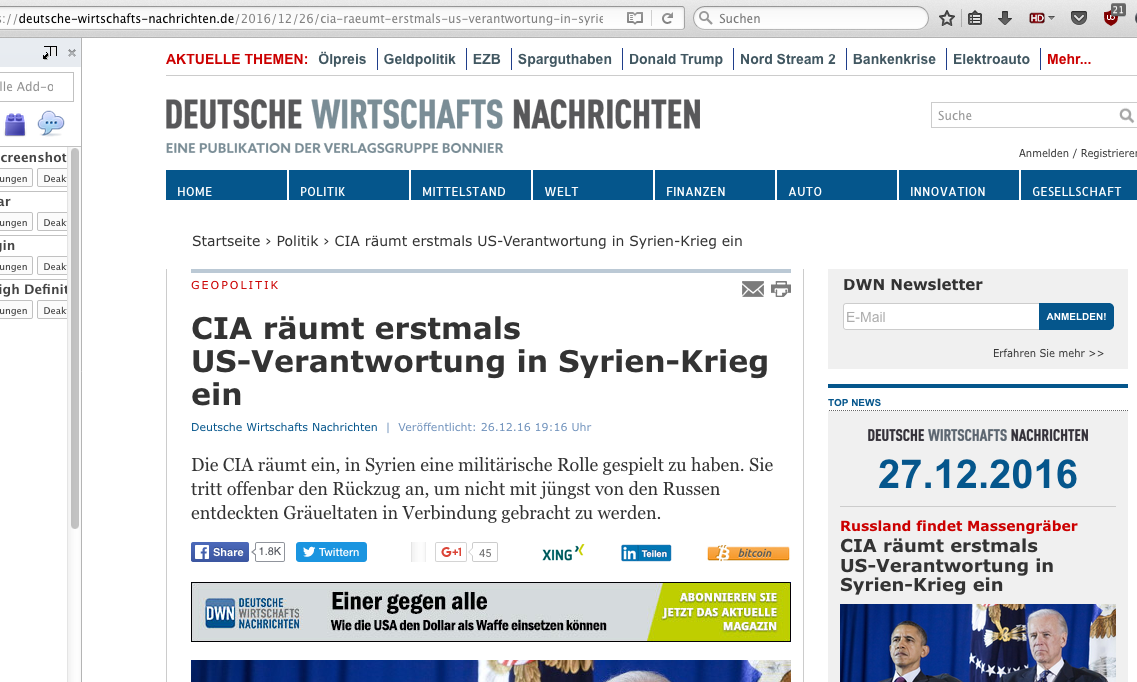
Task: Open the Ölpreis topic link
Action: [x=342, y=59]
